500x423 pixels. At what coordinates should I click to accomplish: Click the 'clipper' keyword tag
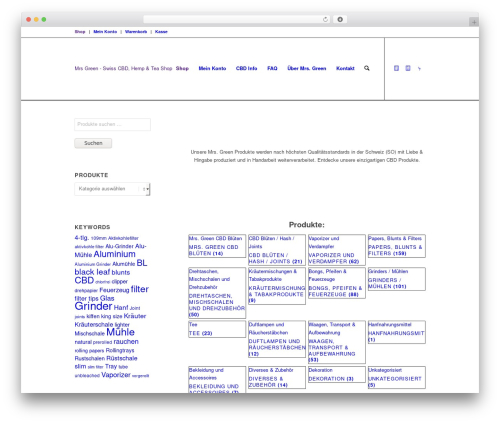point(120,282)
